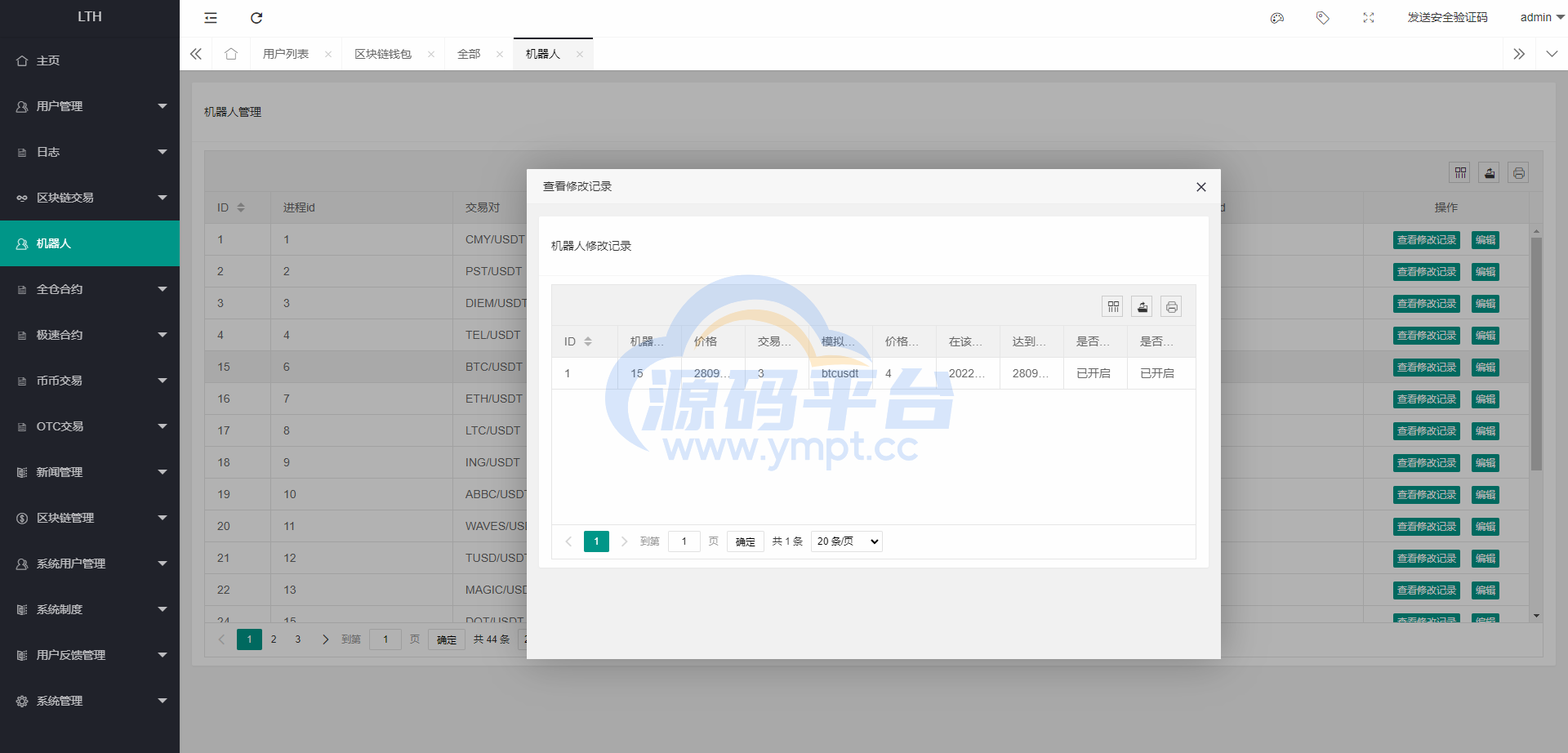Click export icon in background table toolbar
This screenshot has height=753, width=1568.
tap(1490, 172)
